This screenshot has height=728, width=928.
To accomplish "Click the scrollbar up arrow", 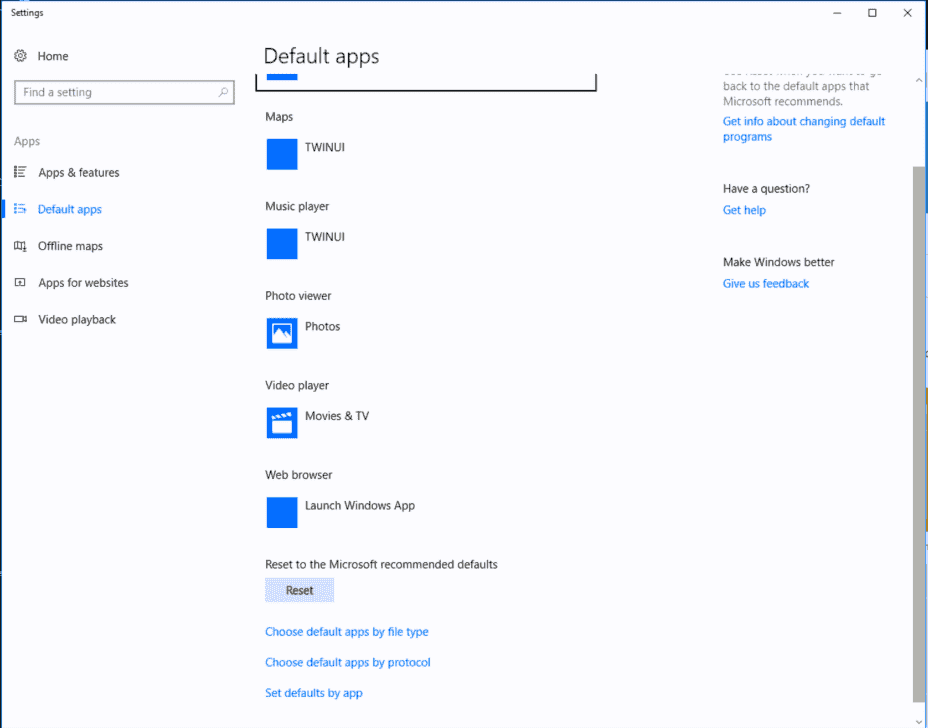I will click(919, 80).
